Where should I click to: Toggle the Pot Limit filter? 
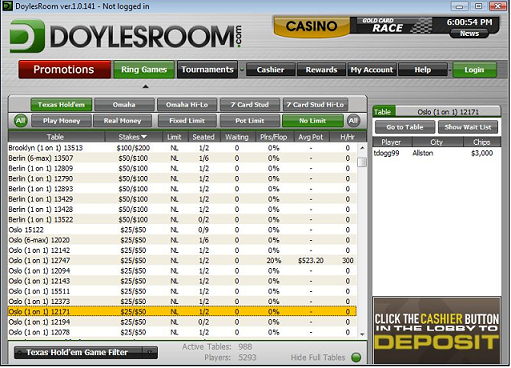pos(250,121)
